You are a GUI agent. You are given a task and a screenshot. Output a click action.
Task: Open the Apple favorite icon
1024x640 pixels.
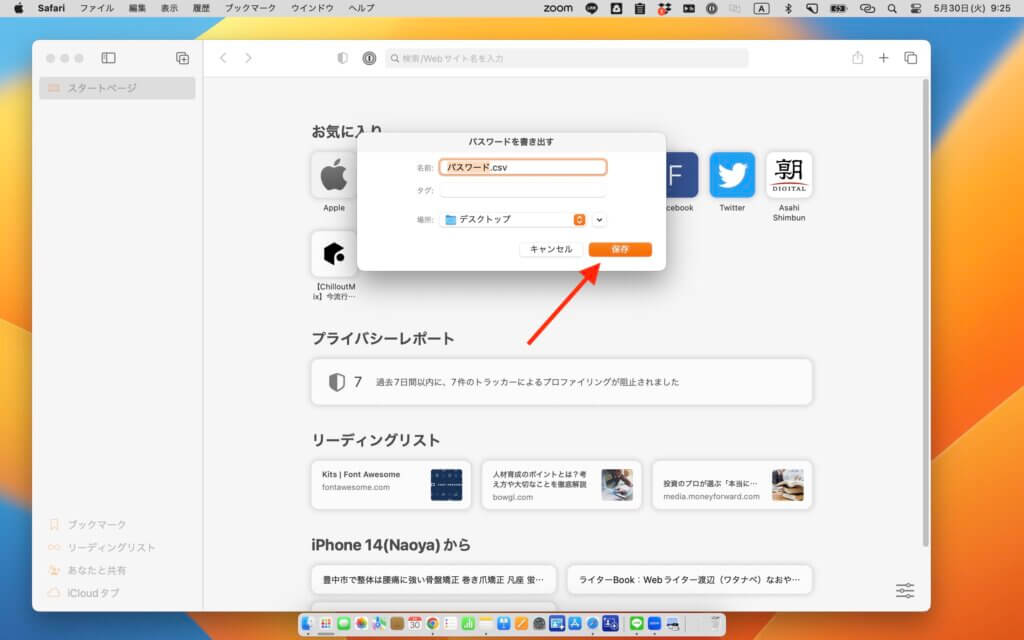pos(334,175)
